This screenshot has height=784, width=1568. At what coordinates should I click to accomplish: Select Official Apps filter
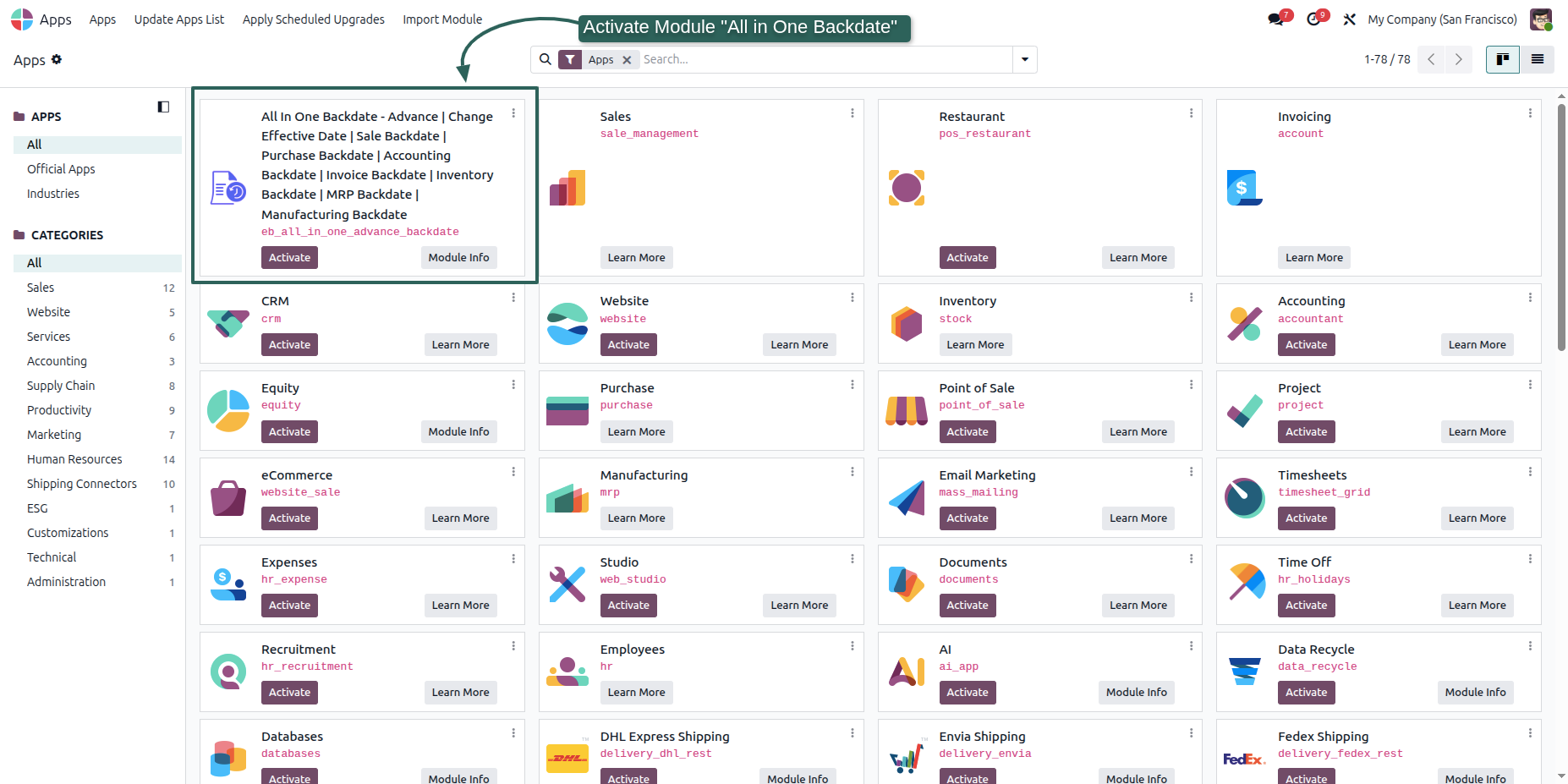(97, 169)
